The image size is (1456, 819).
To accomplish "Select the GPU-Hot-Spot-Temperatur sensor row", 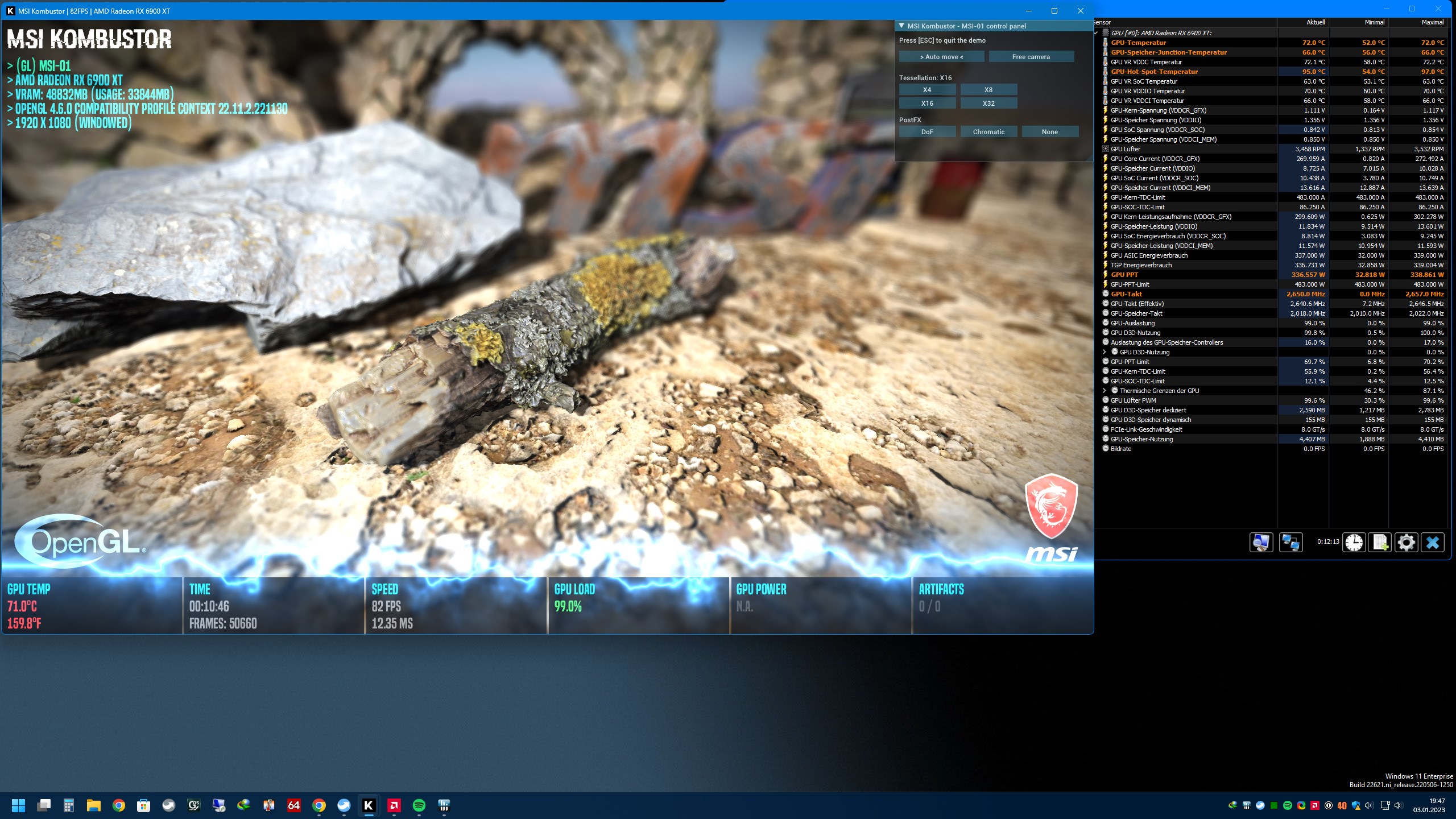I will (x=1154, y=72).
